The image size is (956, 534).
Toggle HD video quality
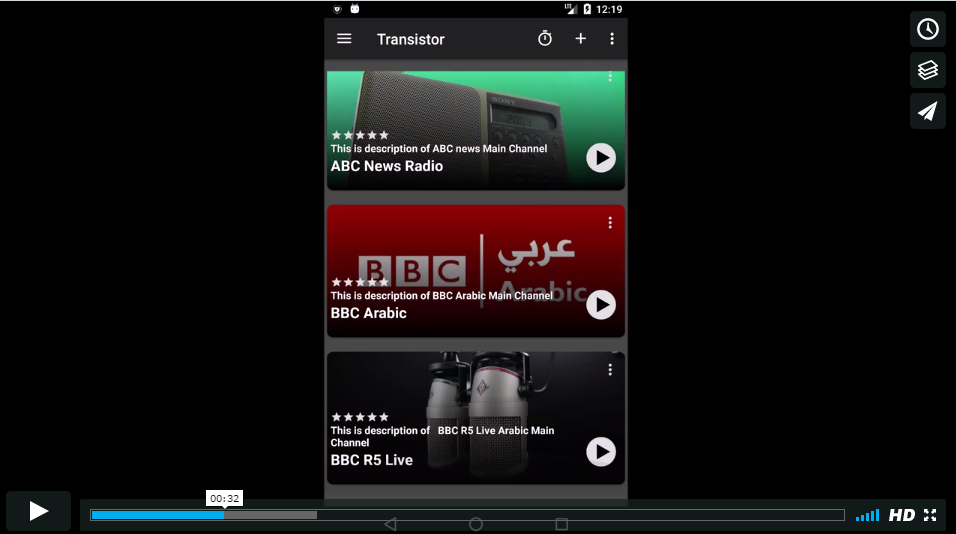[x=902, y=516]
